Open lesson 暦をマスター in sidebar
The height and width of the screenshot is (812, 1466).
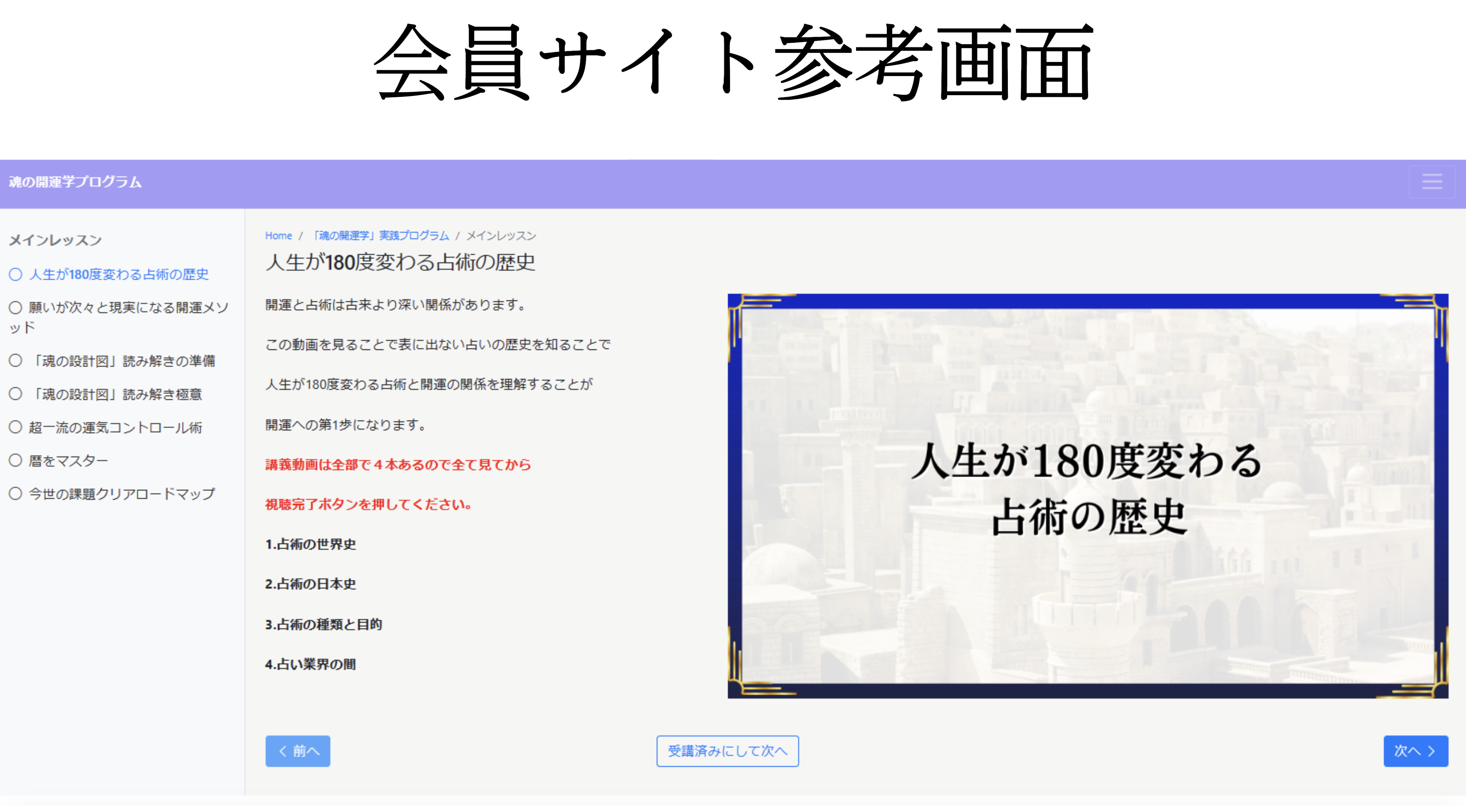click(68, 460)
